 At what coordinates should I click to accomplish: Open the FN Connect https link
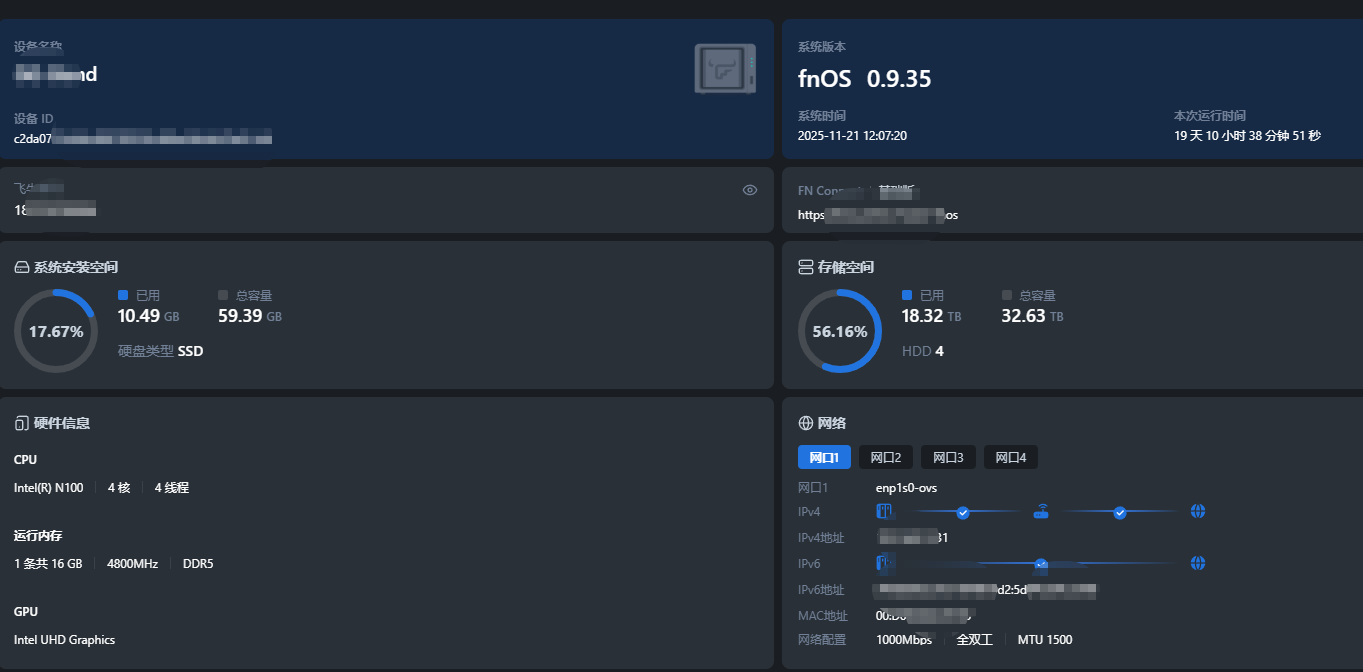pyautogui.click(x=877, y=215)
